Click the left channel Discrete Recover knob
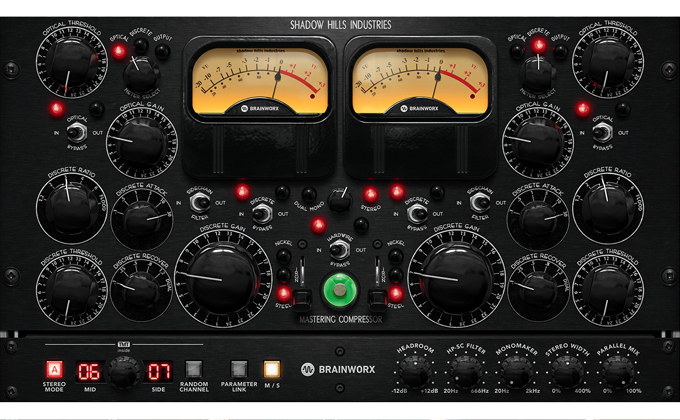 (141, 290)
